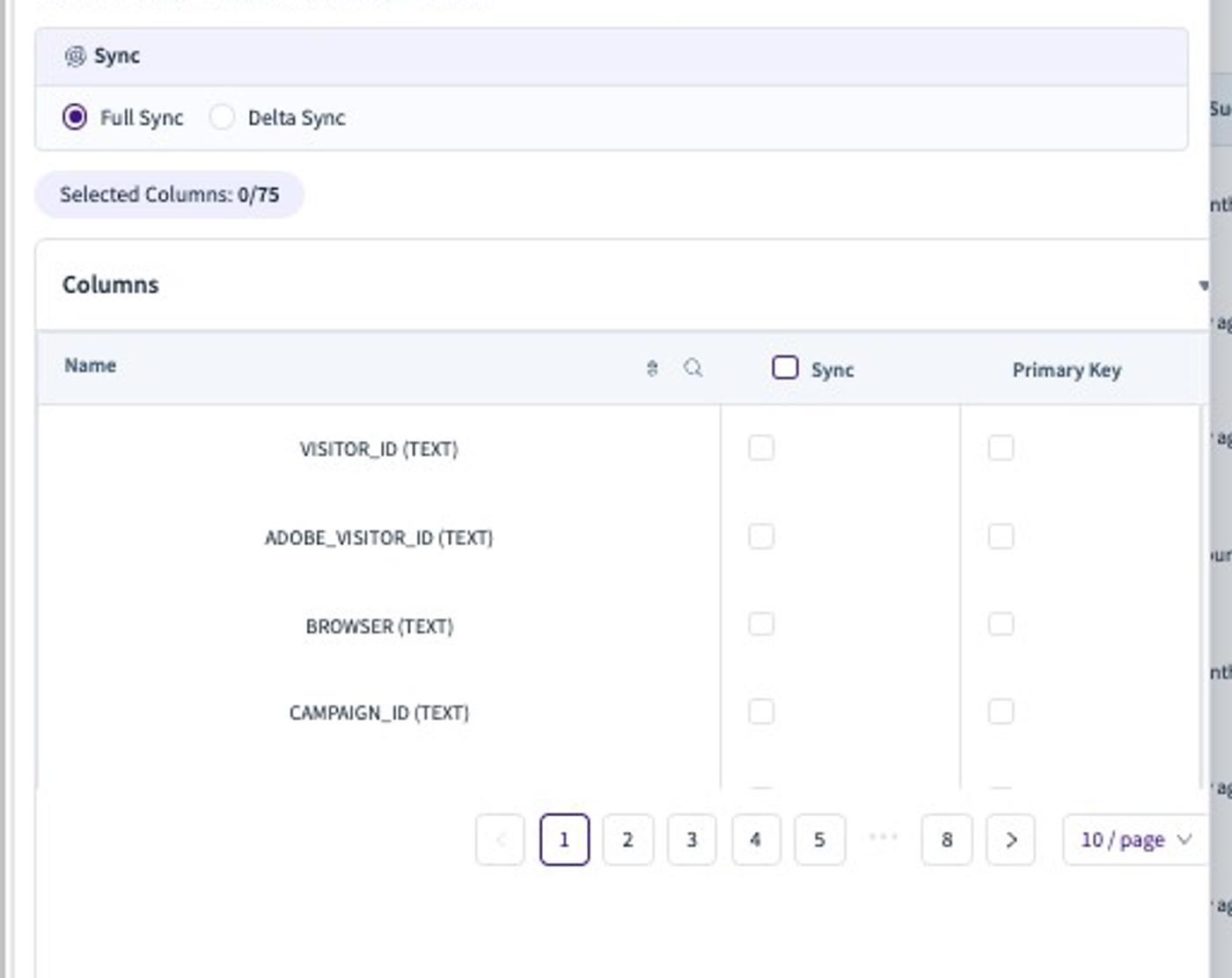Jump to last page 8
1232x978 pixels.
pyautogui.click(x=947, y=840)
